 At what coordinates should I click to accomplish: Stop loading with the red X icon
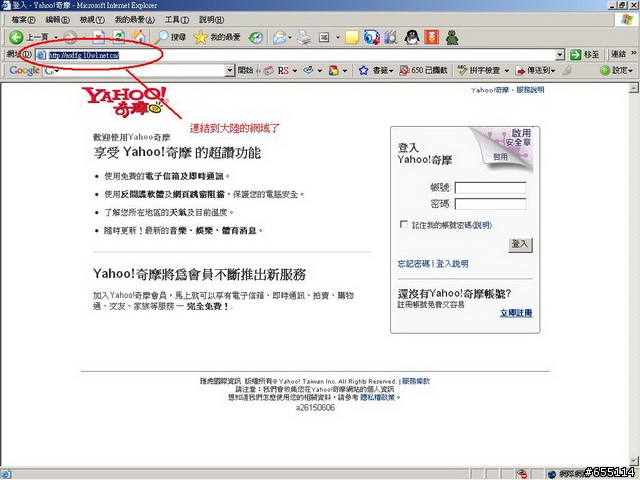(x=99, y=38)
